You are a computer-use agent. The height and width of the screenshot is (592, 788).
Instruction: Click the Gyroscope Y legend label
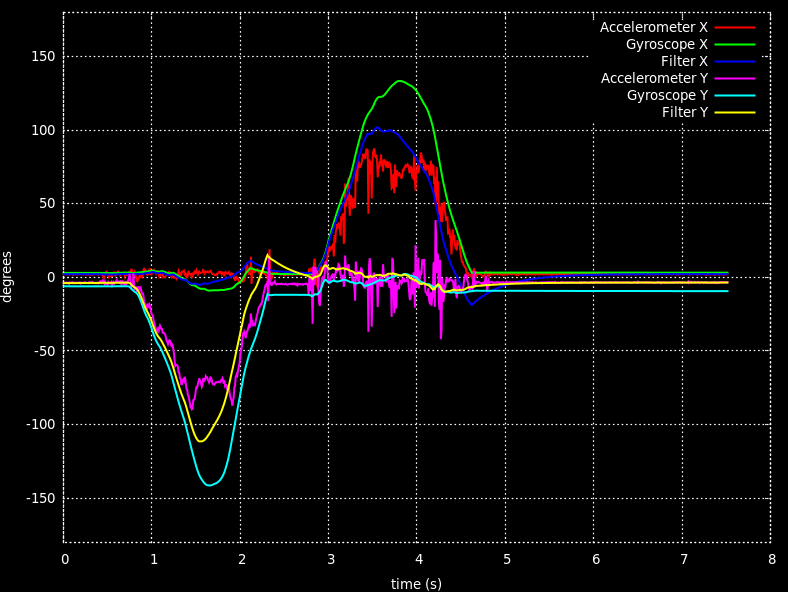[x=667, y=95]
